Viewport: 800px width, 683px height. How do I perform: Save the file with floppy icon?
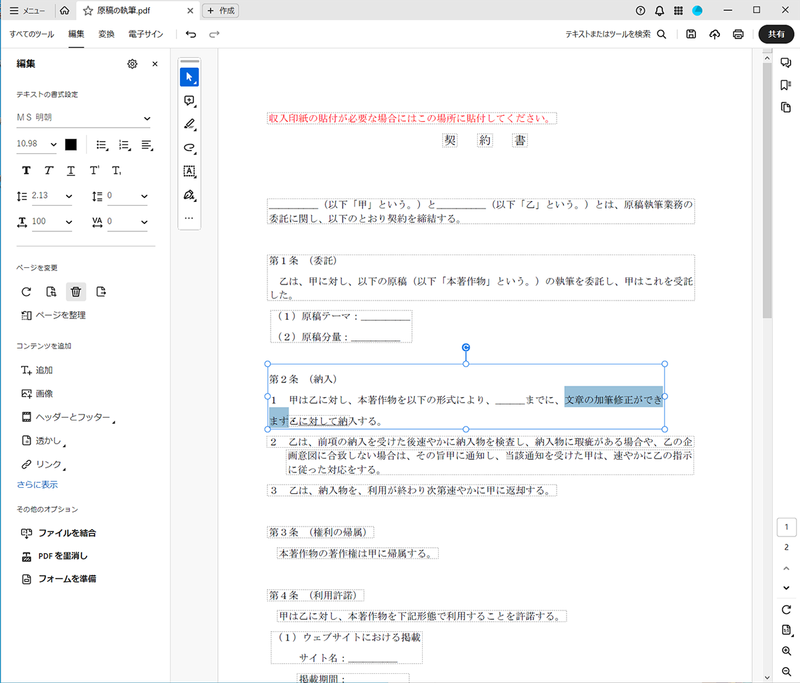click(691, 34)
